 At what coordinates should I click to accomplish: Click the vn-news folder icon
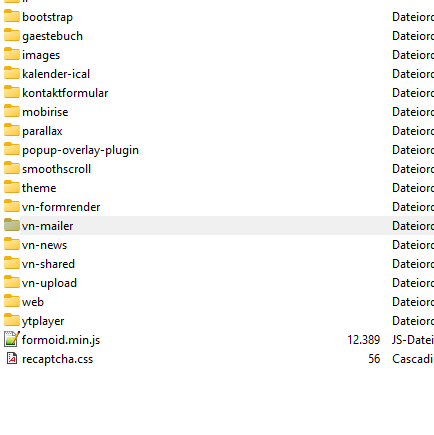click(12, 244)
